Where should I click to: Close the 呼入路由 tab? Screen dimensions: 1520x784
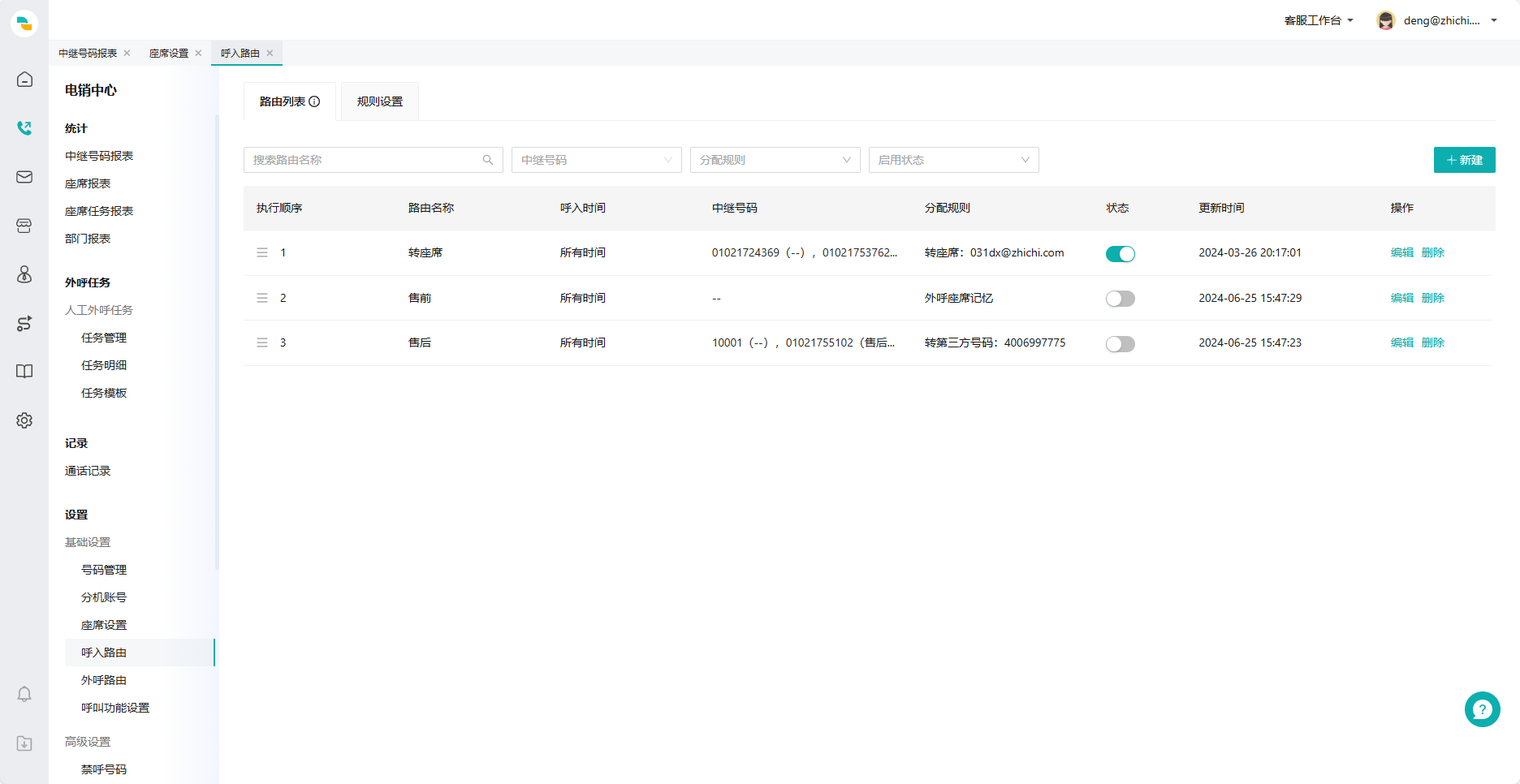click(270, 53)
